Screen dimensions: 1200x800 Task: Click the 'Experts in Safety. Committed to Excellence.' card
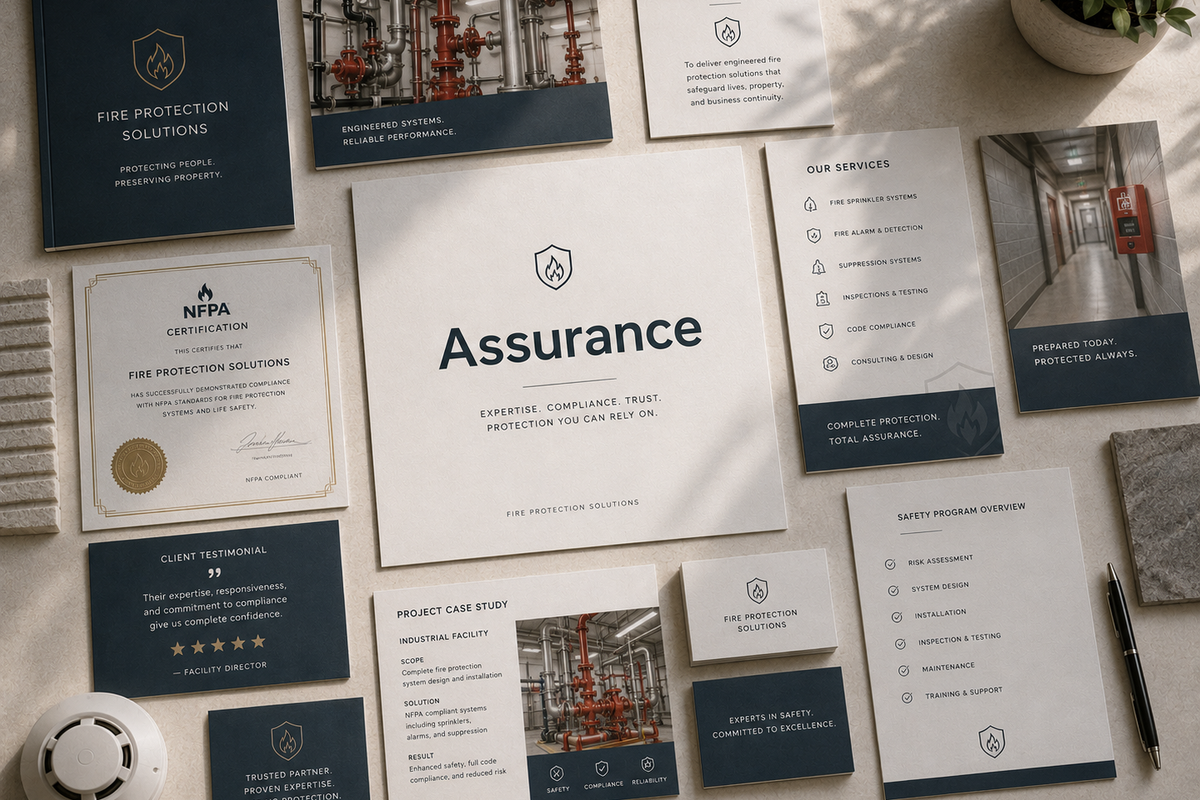(773, 725)
